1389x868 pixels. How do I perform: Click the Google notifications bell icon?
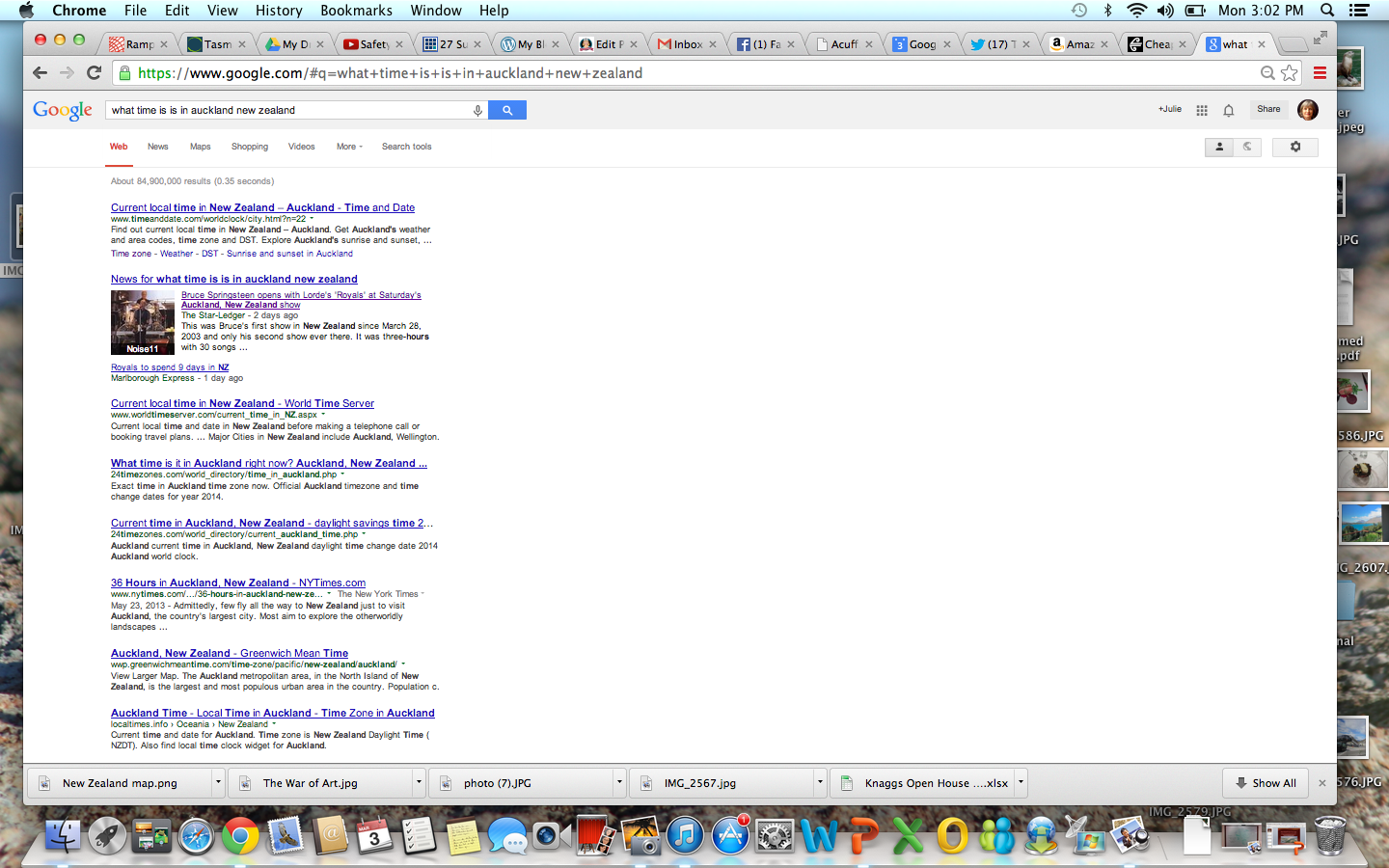[1229, 110]
